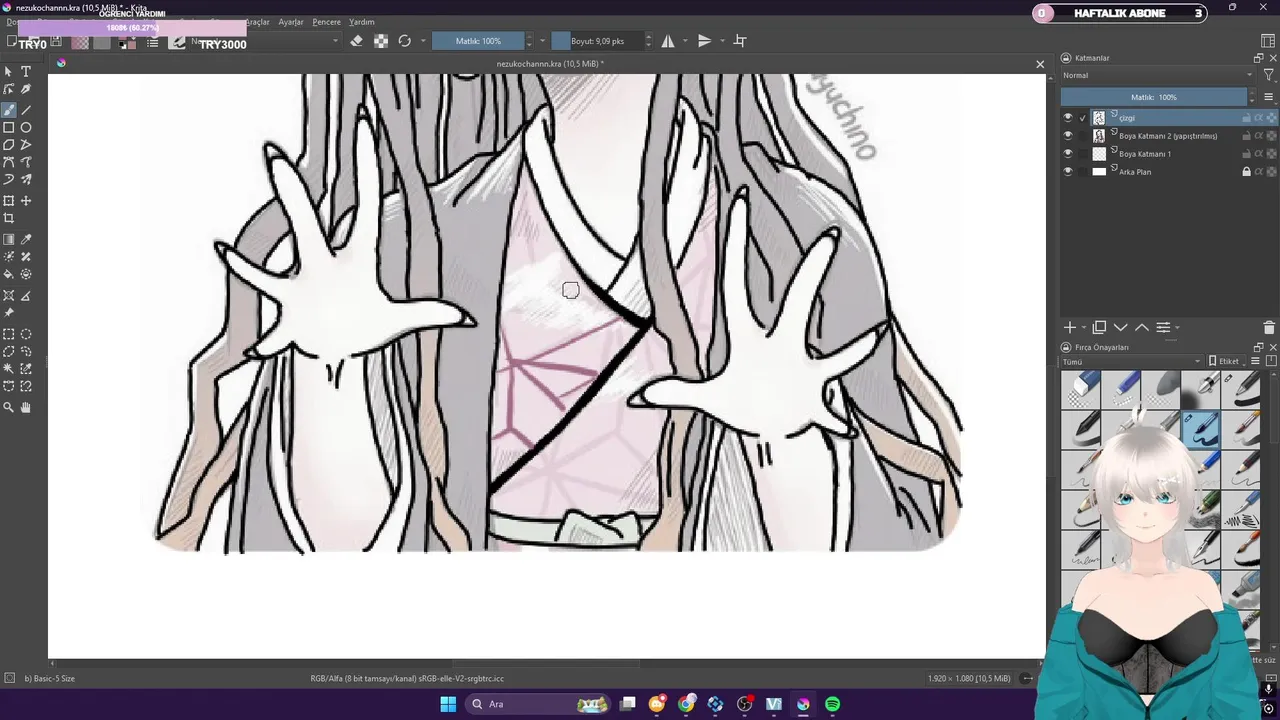The image size is (1280, 720).
Task: Select the Zoom magnifier tool
Action: (9, 408)
